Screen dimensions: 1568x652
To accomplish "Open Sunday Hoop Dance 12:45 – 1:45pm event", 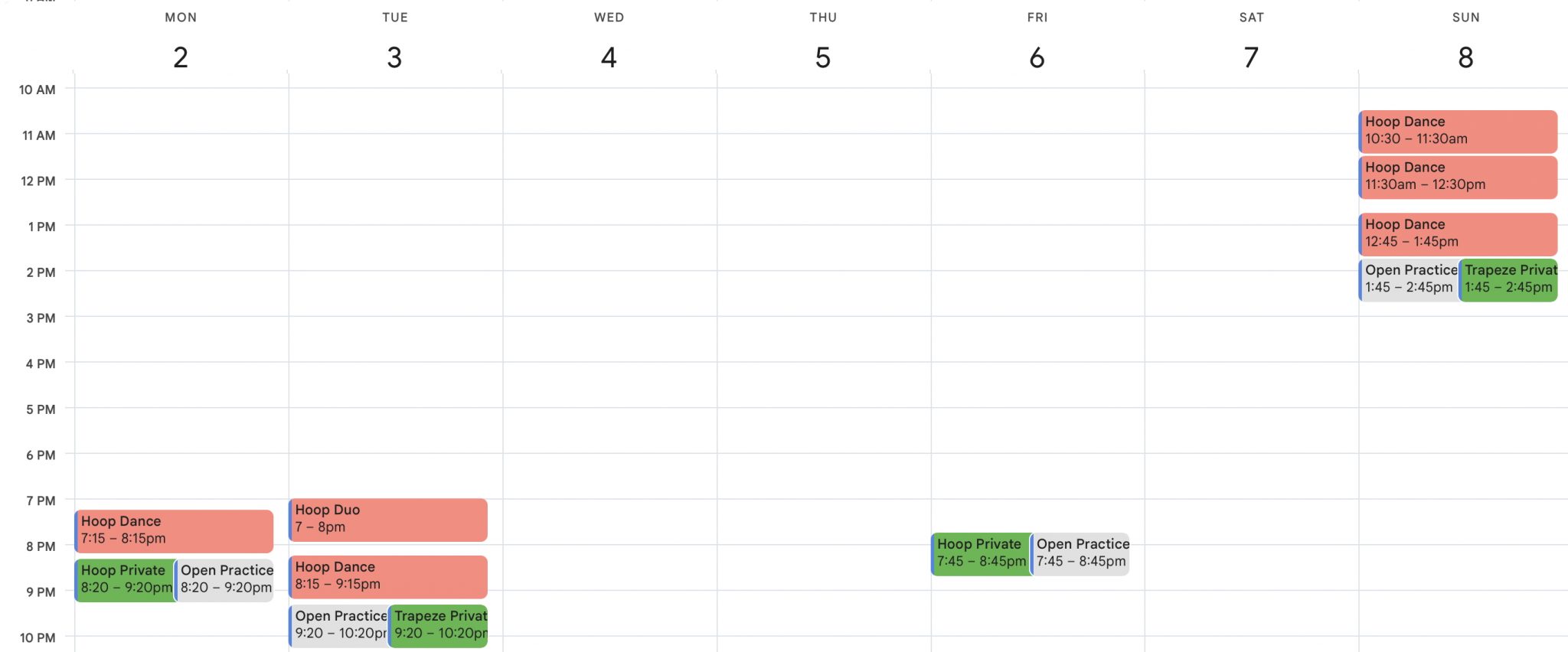I will [1458, 234].
